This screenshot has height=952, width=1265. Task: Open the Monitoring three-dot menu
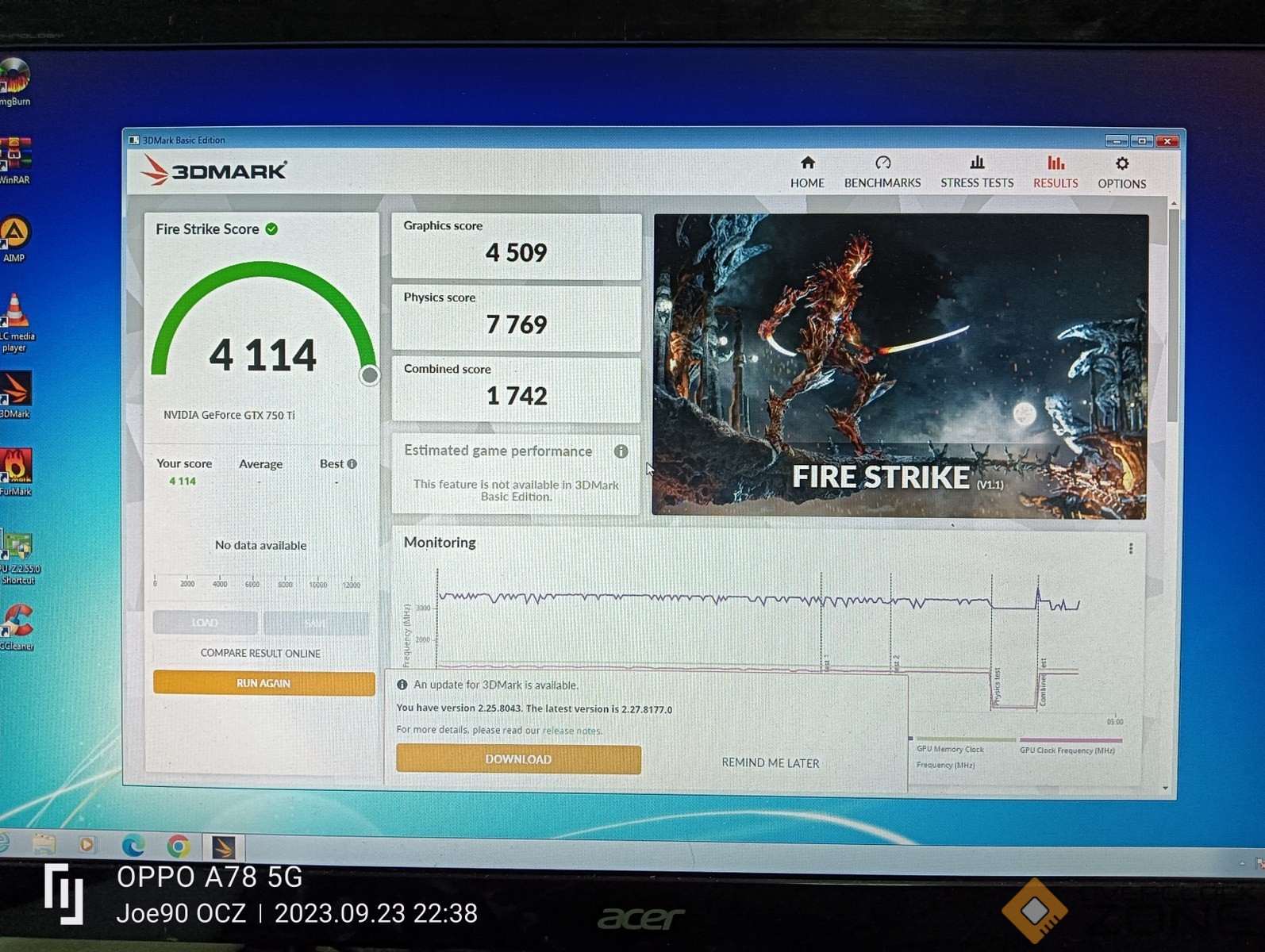click(x=1130, y=548)
